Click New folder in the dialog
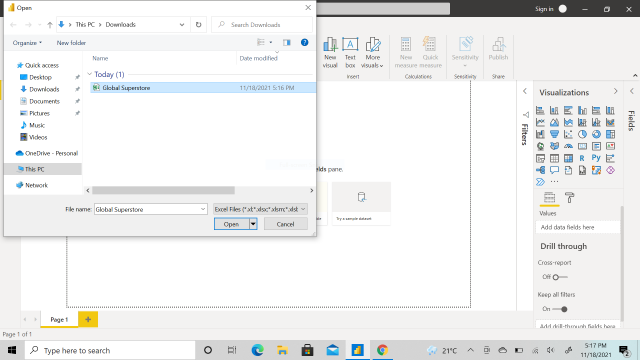Image resolution: width=640 pixels, height=360 pixels. pos(71,43)
